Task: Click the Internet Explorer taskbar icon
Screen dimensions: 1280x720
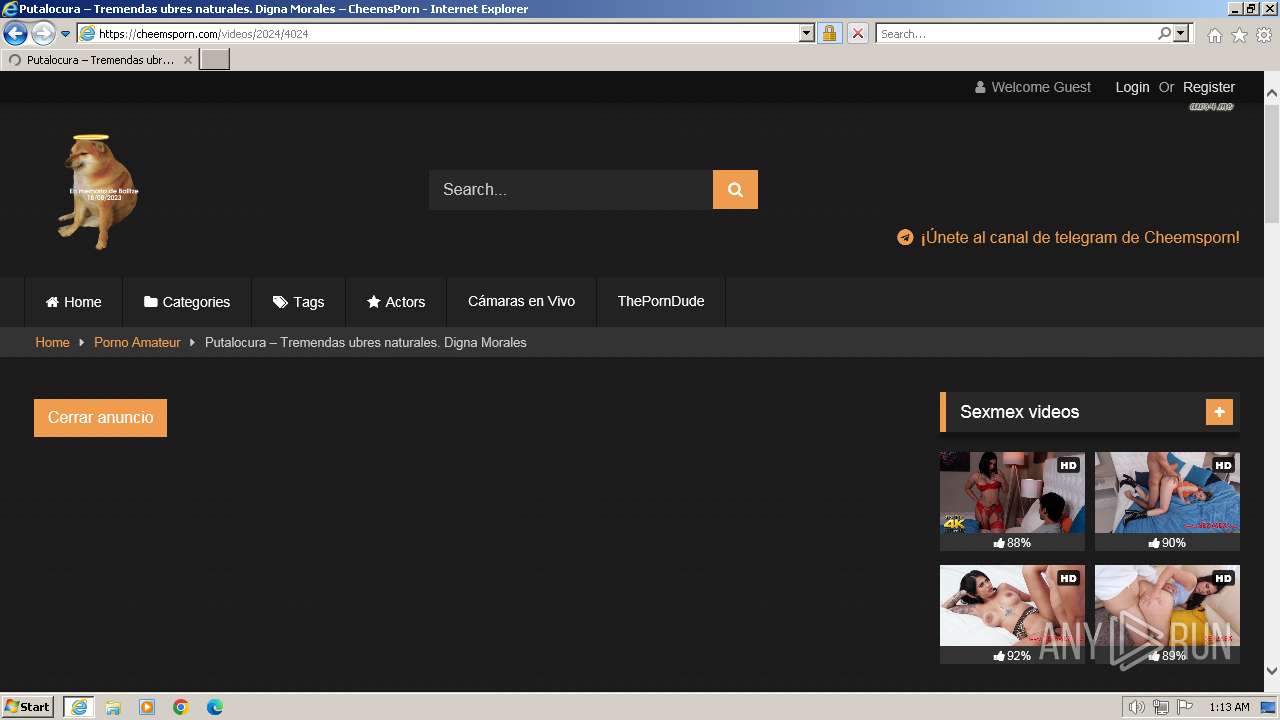Action: point(79,707)
